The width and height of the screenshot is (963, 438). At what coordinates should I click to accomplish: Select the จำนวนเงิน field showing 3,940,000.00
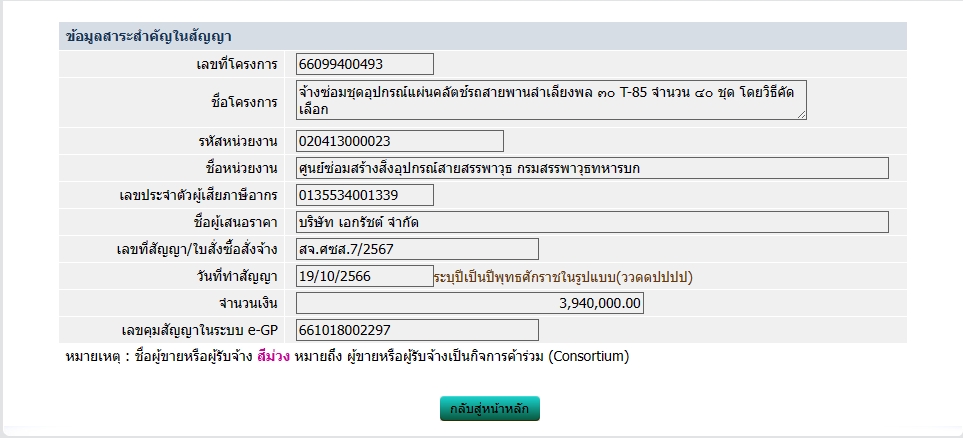coord(470,303)
